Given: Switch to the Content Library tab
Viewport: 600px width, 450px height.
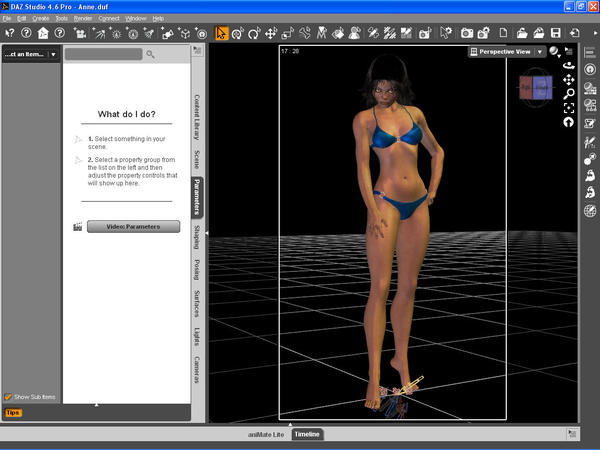Looking at the screenshot, I should click(x=197, y=116).
